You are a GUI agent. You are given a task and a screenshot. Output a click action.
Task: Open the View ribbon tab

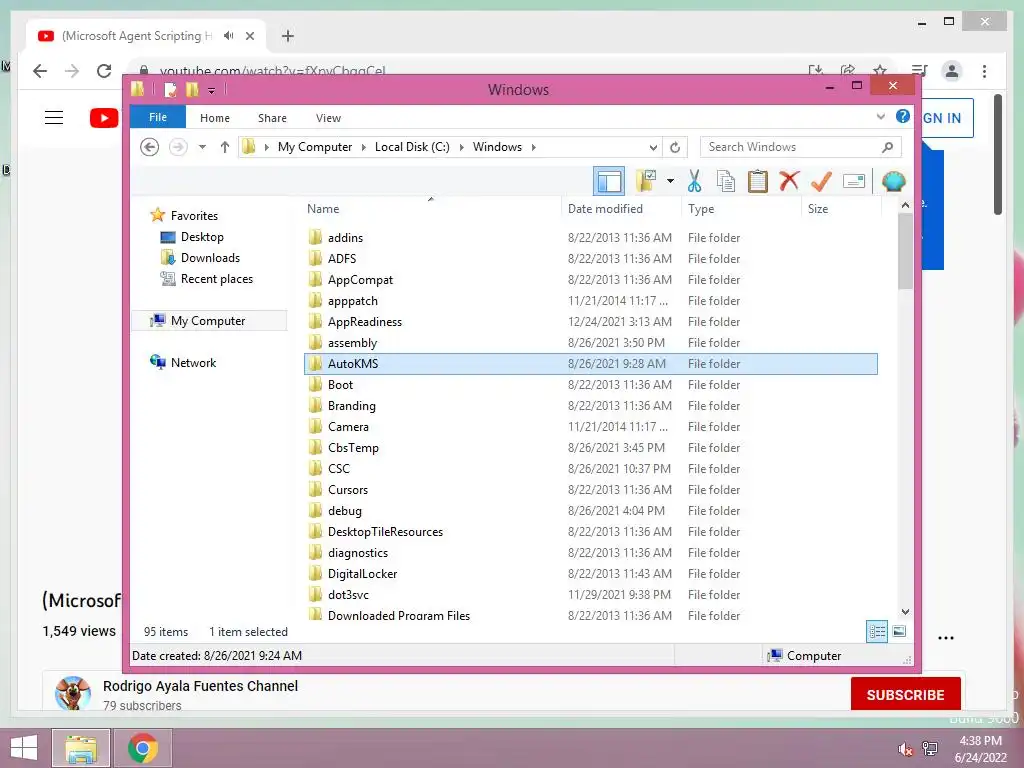point(328,118)
